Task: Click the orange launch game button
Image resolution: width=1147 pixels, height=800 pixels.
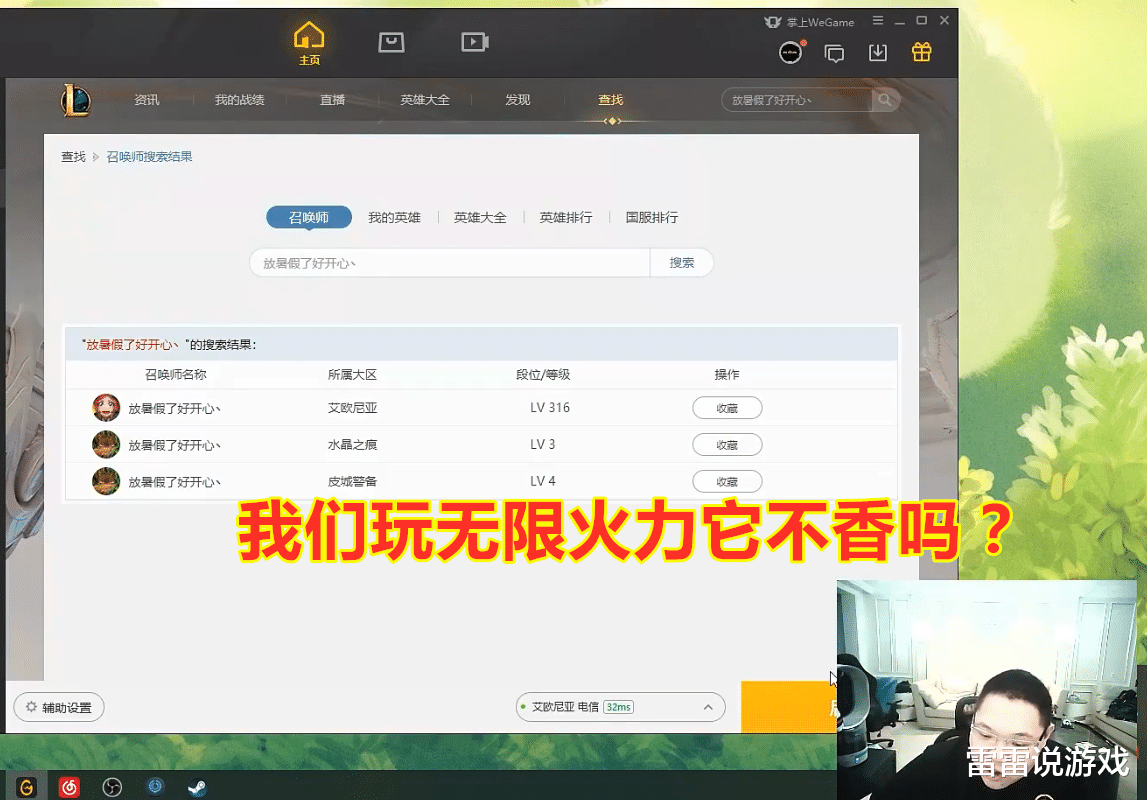Action: coord(789,706)
